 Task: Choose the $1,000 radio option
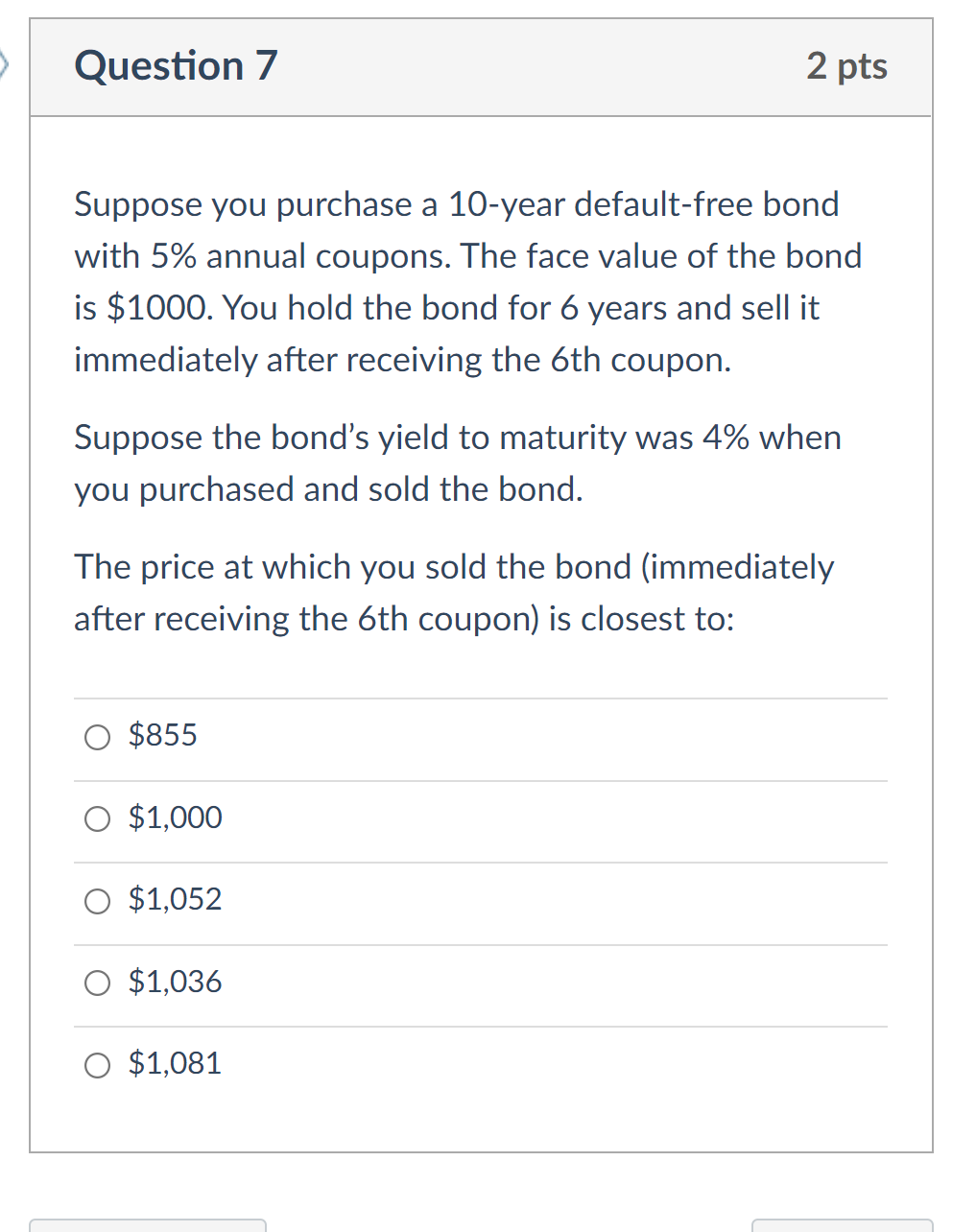(97, 819)
